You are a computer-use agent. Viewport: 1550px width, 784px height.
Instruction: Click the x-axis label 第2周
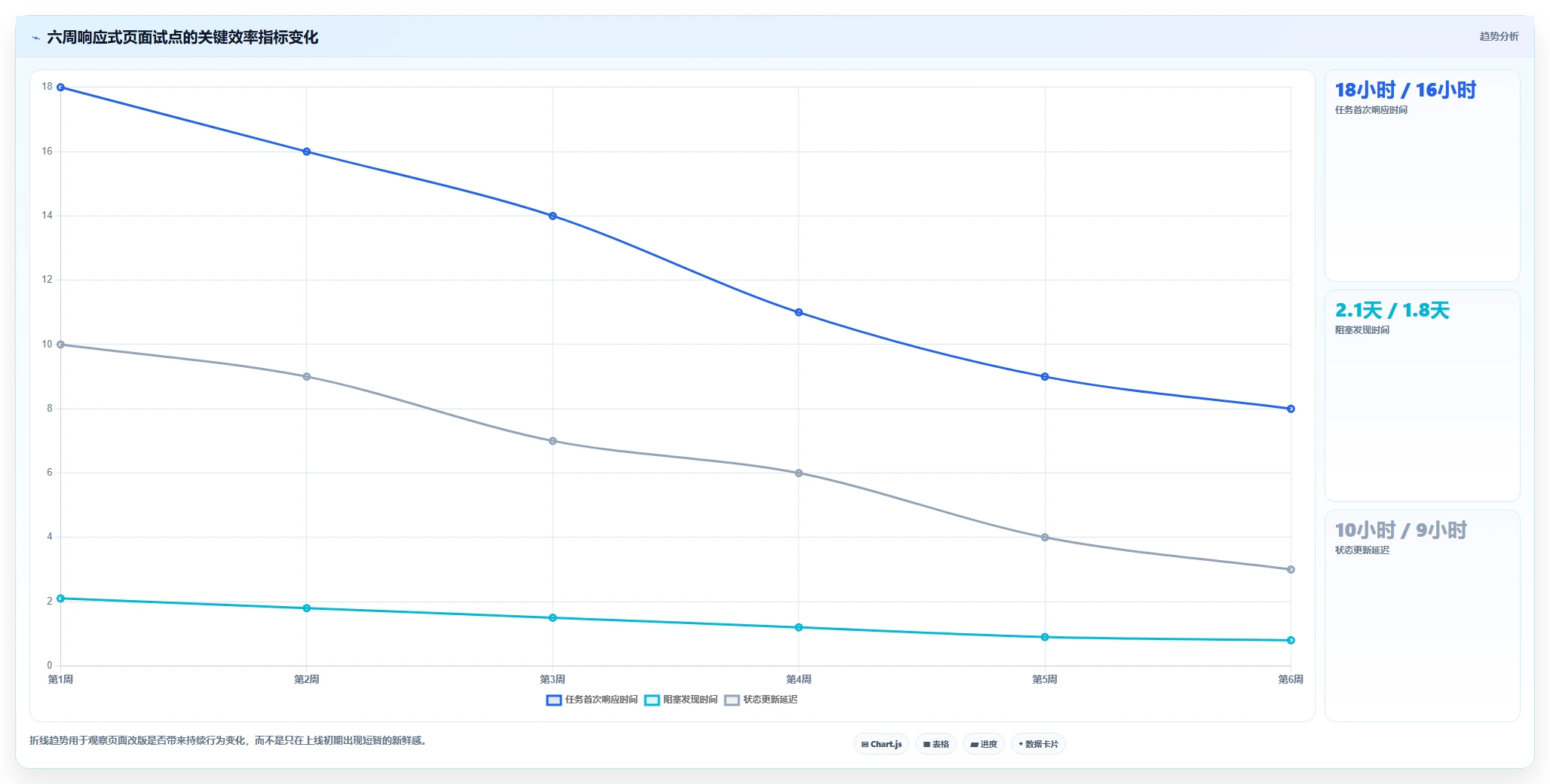coord(307,679)
